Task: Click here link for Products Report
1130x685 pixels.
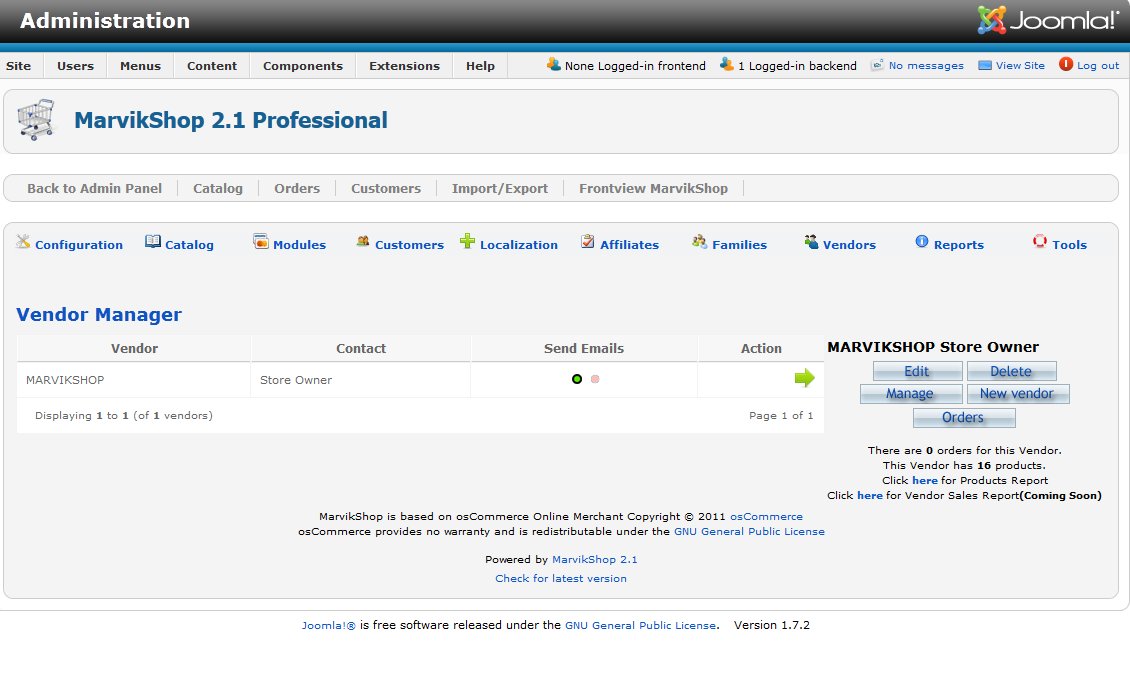Action: coord(925,480)
